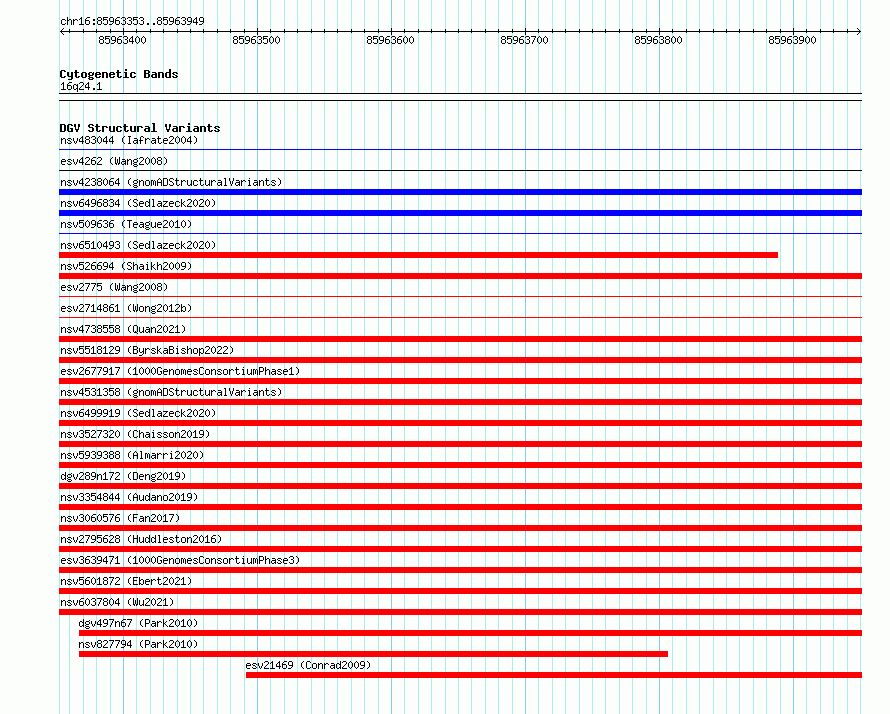The image size is (890, 714).
Task: Click the 16q24.1 cytogenetic band label
Action: pyautogui.click(x=81, y=86)
